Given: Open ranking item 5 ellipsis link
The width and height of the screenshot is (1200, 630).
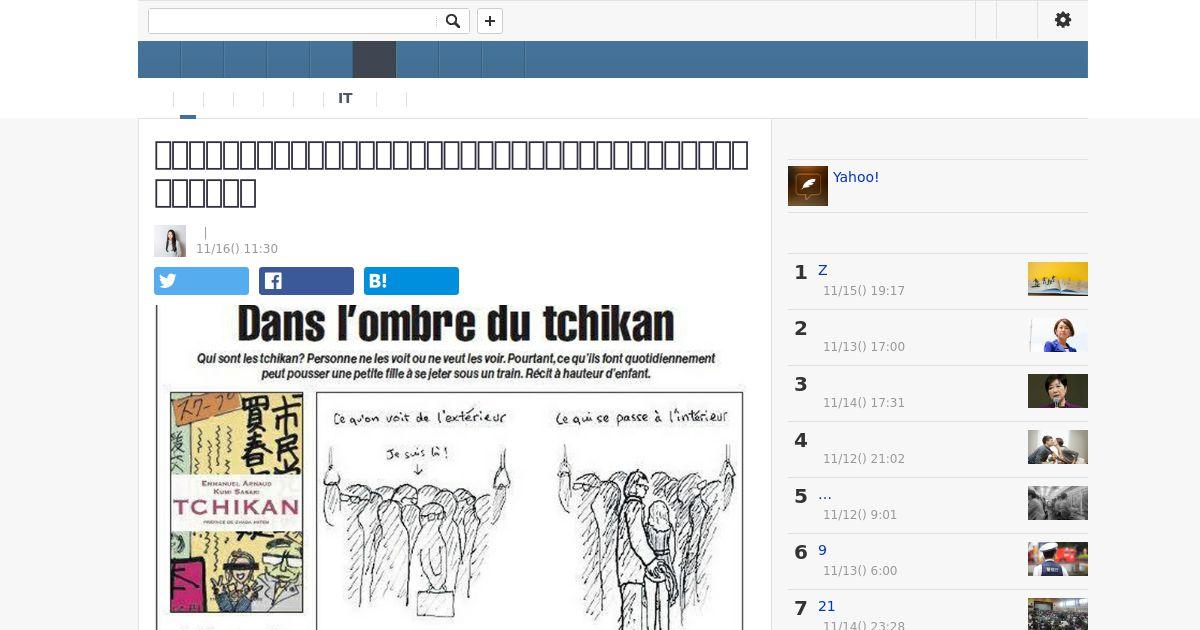Looking at the screenshot, I should click(825, 494).
